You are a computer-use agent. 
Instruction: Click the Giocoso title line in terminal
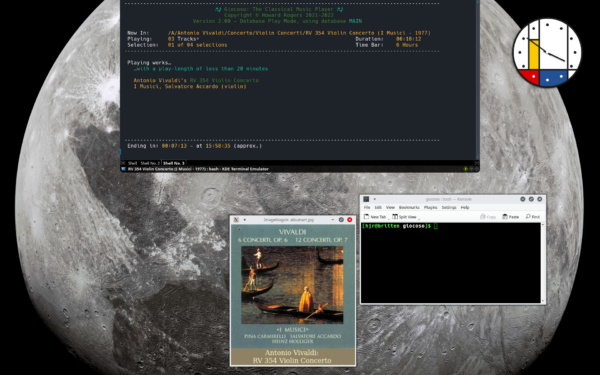point(279,9)
